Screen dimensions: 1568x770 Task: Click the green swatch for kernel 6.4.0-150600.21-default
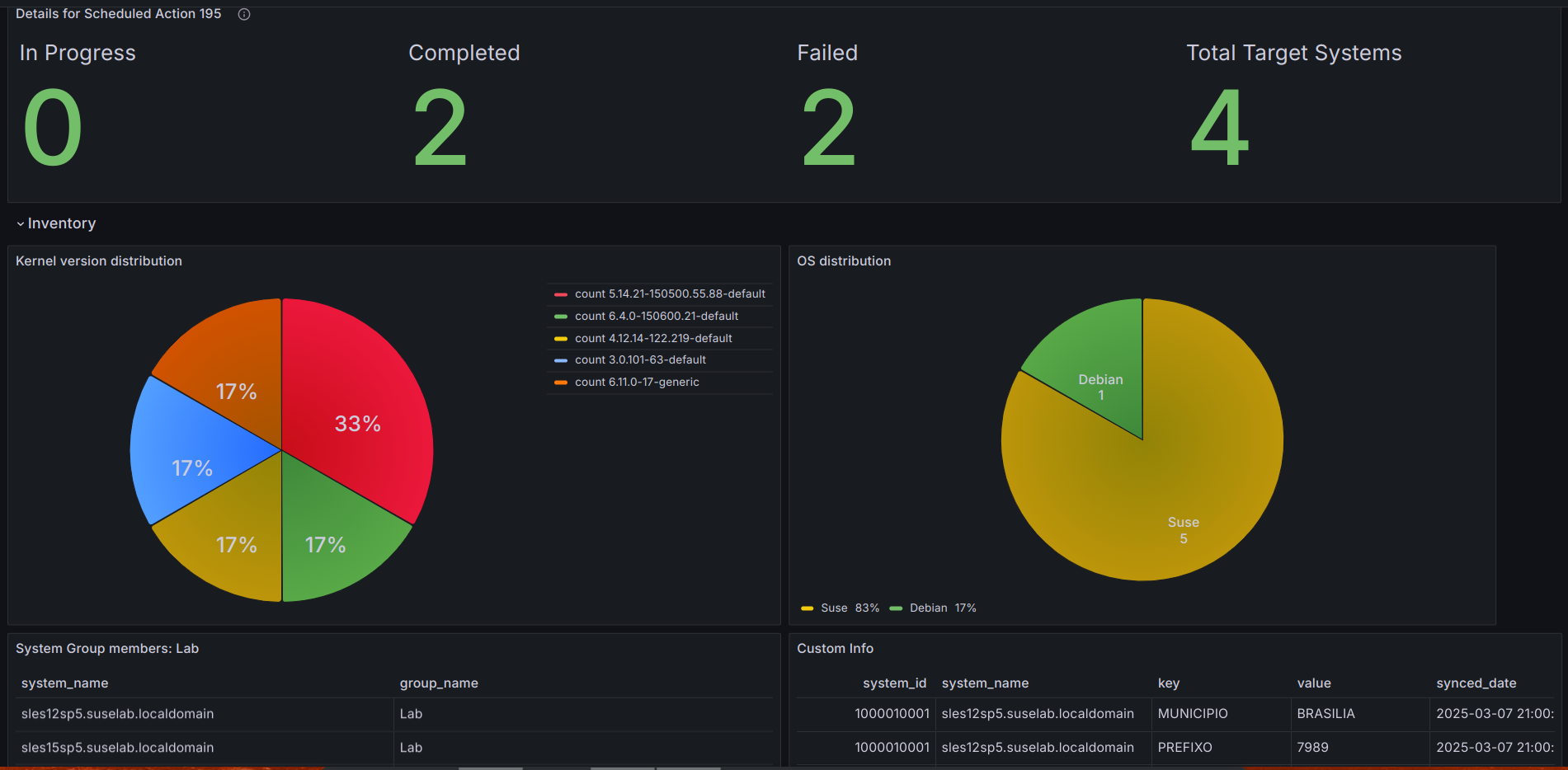click(x=561, y=317)
